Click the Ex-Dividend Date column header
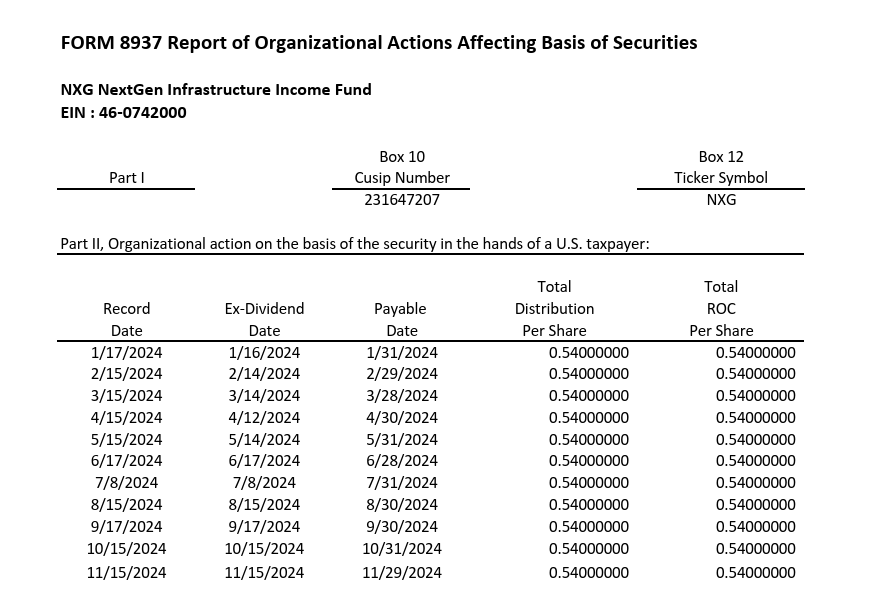 tap(264, 319)
